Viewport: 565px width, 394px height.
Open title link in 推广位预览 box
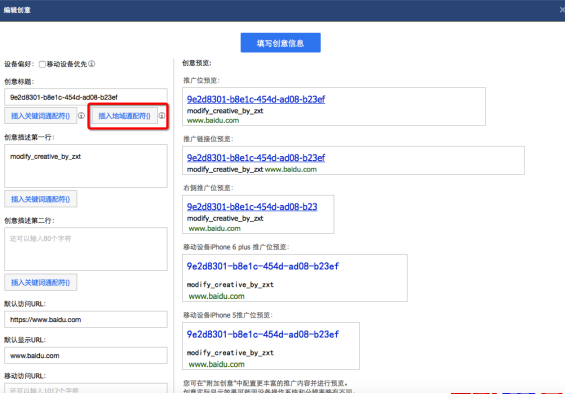pyautogui.click(x=256, y=99)
